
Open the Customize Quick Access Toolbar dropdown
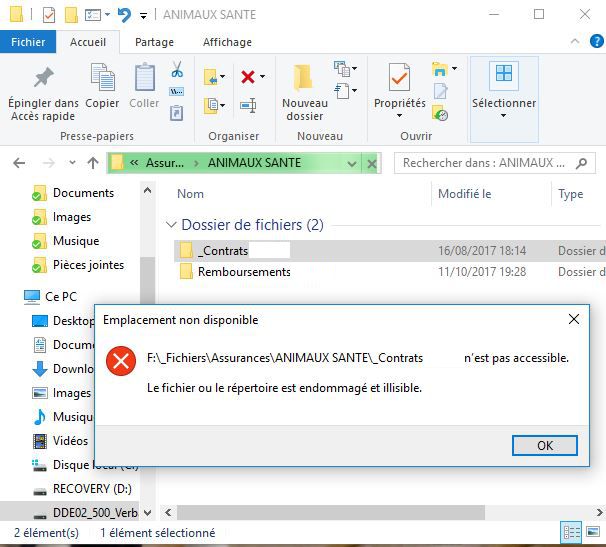pos(143,15)
